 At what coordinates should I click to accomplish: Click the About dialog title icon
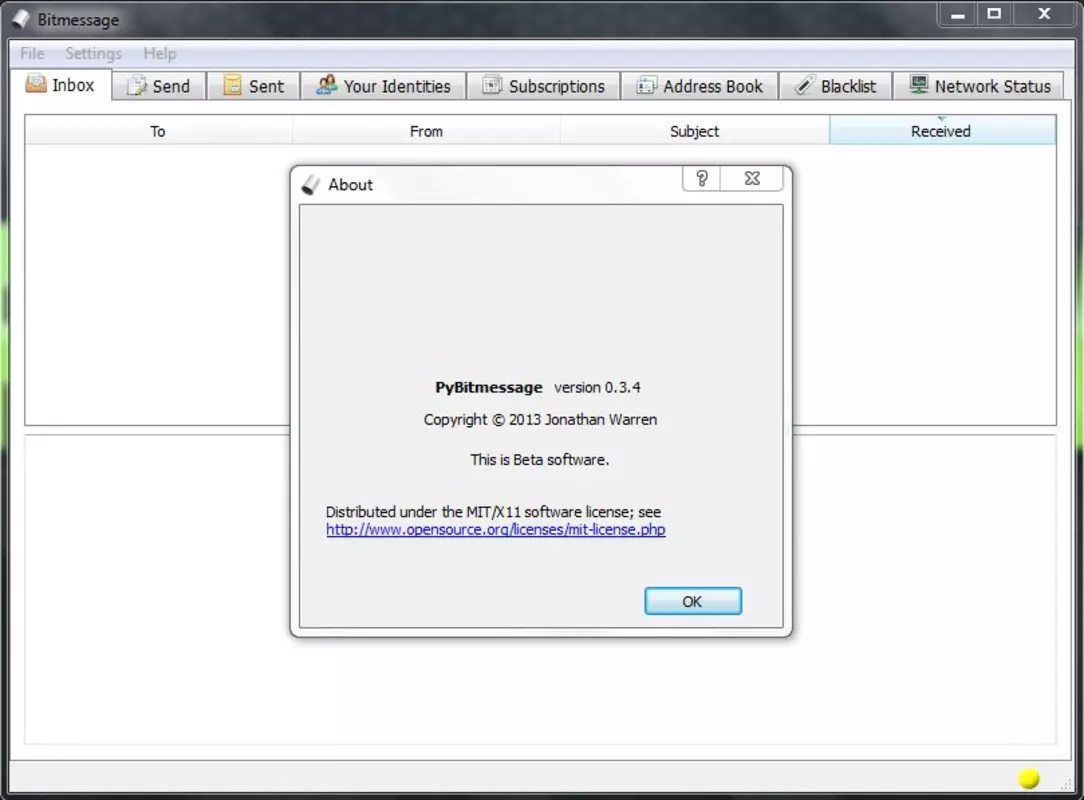point(311,185)
